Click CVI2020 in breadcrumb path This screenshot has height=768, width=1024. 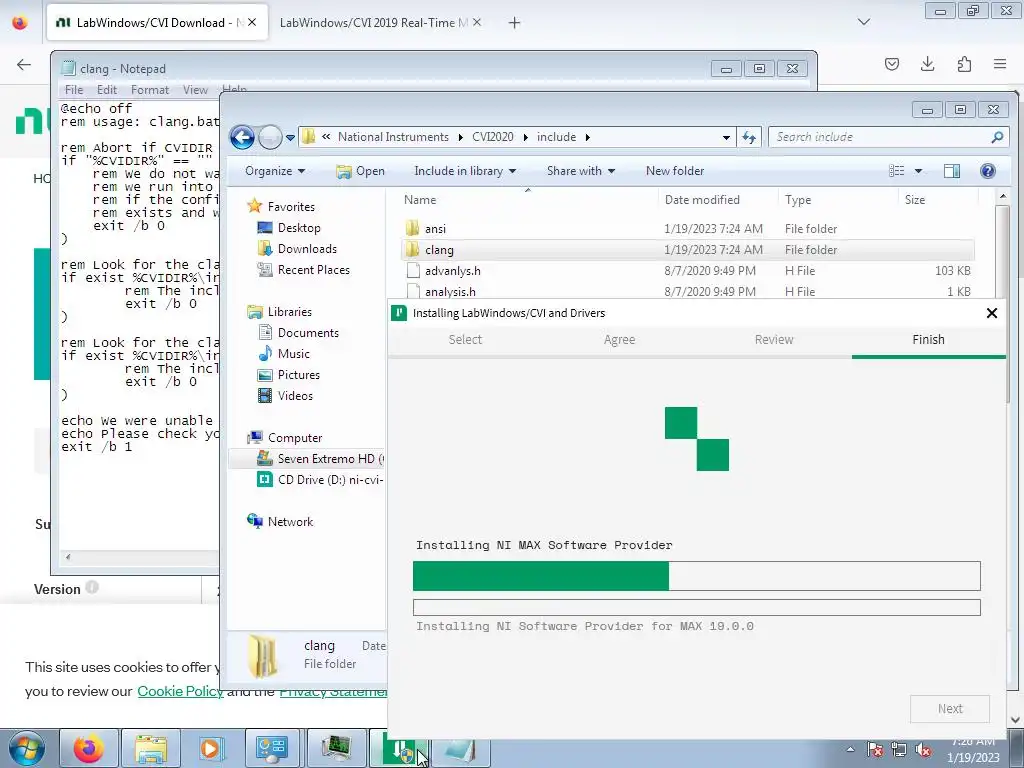(492, 137)
